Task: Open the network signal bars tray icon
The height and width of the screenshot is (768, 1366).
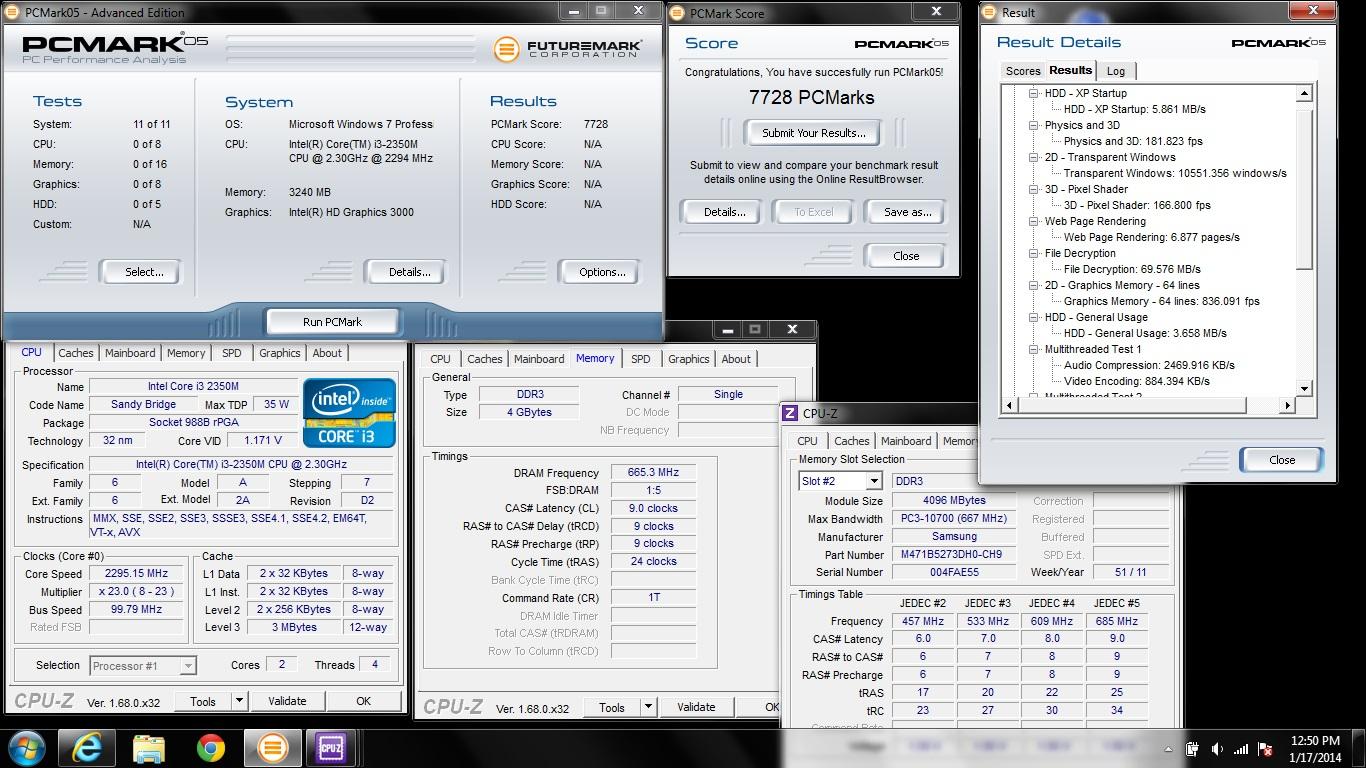Action: pyautogui.click(x=1241, y=749)
